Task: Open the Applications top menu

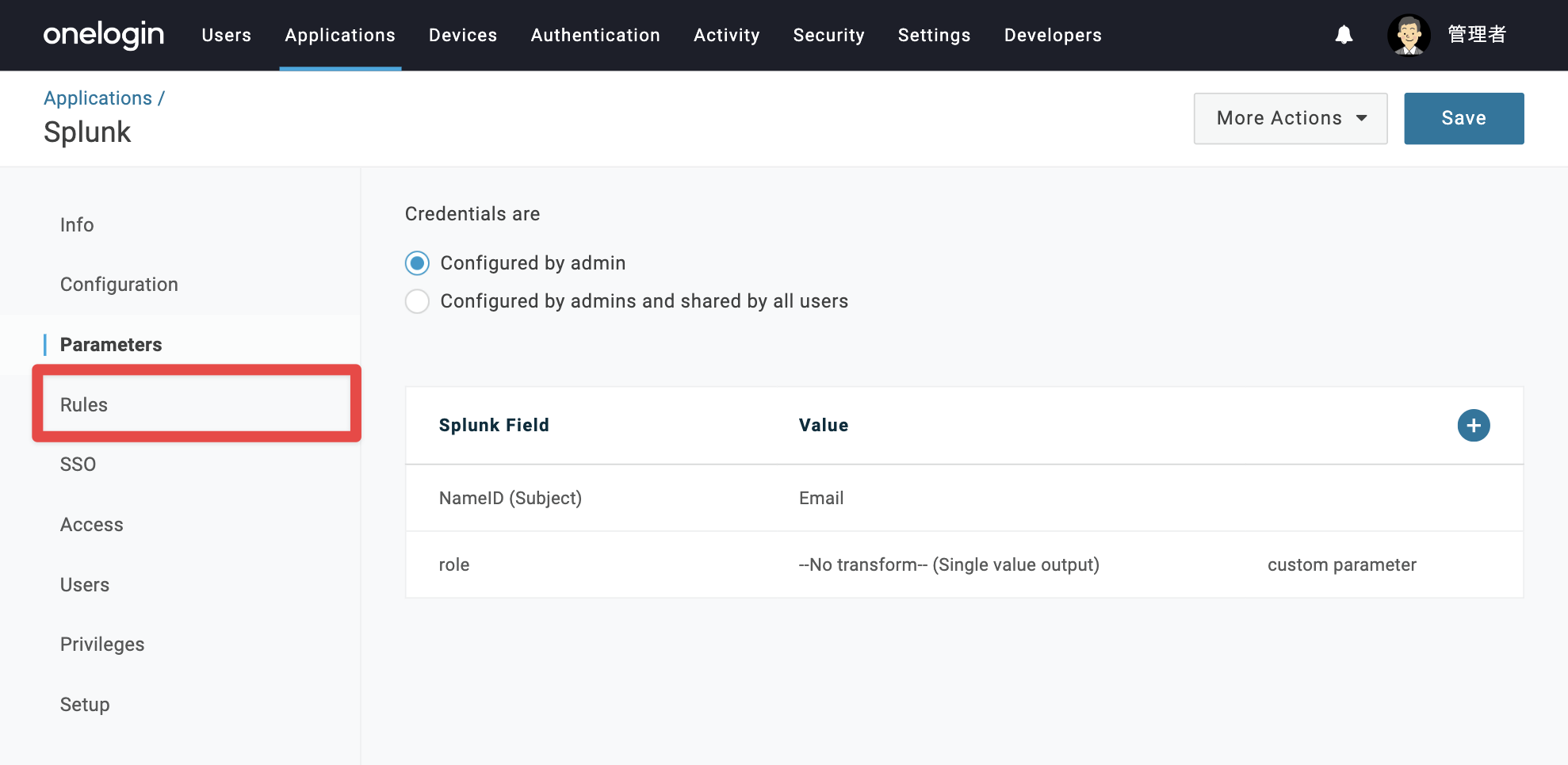Action: (x=340, y=35)
